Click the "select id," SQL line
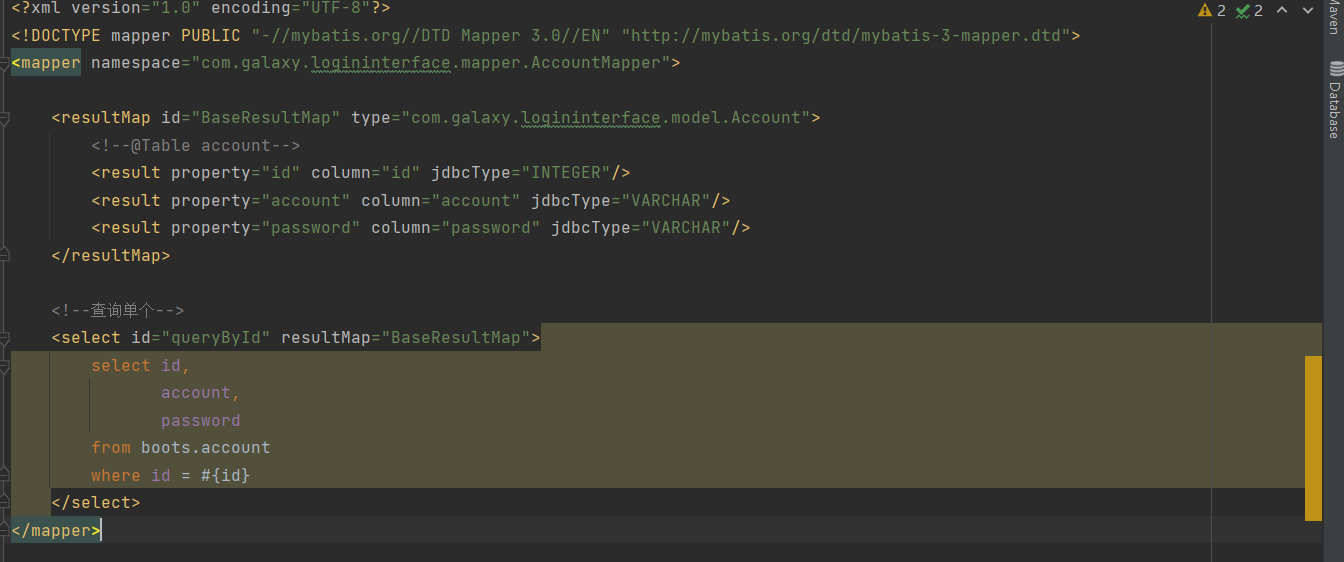The image size is (1344, 562). [x=141, y=366]
